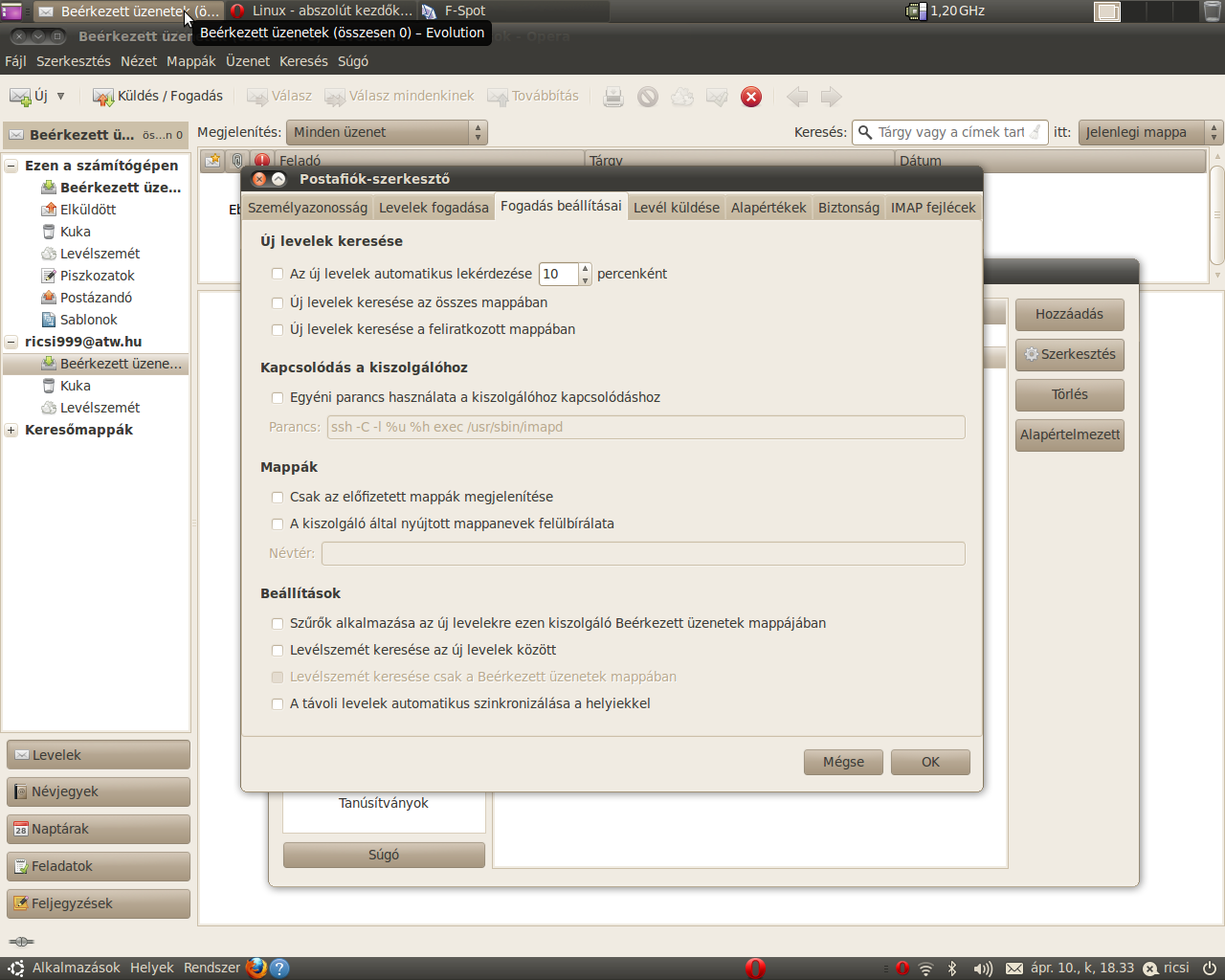Click the power icon in bottom panel
1225x980 pixels.
pos(1210,969)
